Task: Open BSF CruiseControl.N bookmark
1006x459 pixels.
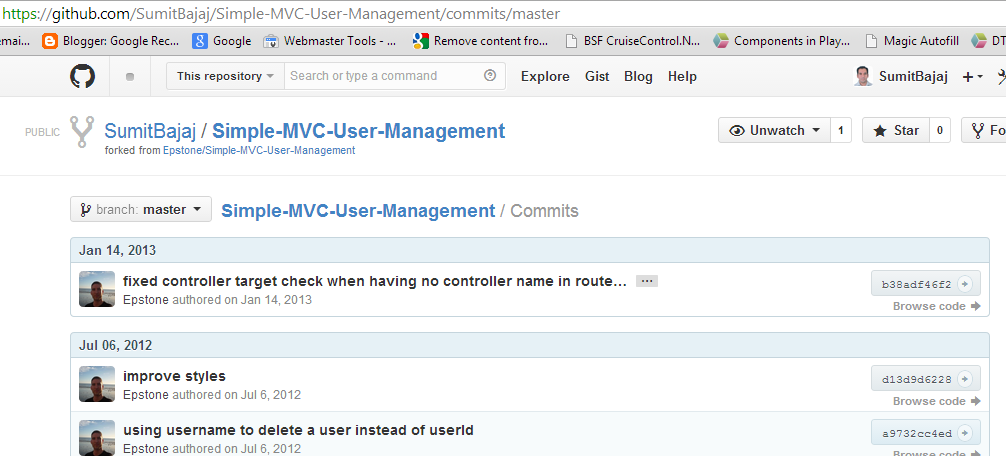Action: pyautogui.click(x=633, y=41)
